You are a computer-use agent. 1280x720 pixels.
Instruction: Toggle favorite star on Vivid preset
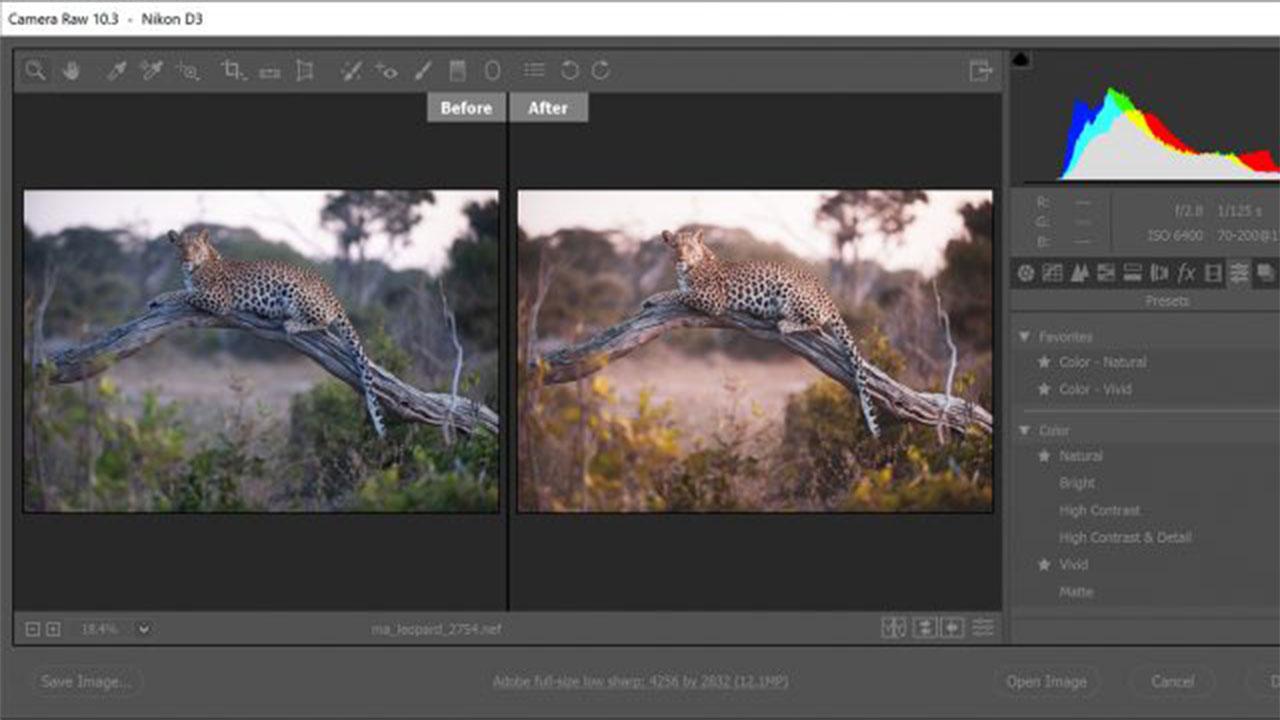coord(1044,565)
